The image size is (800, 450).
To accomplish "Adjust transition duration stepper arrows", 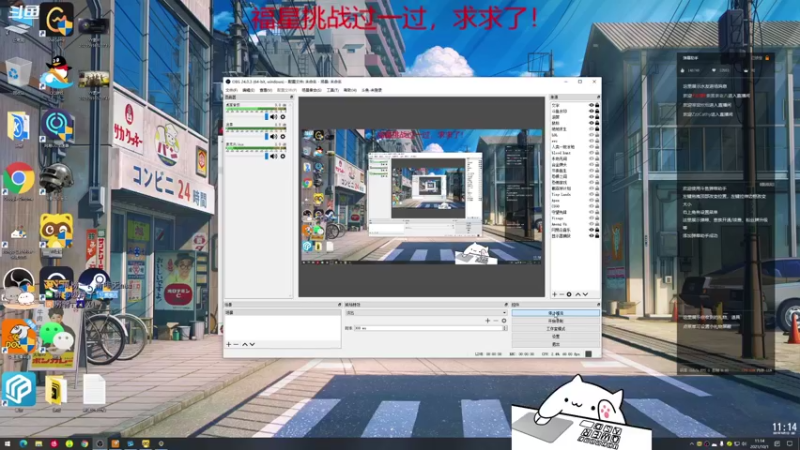I will tap(505, 328).
